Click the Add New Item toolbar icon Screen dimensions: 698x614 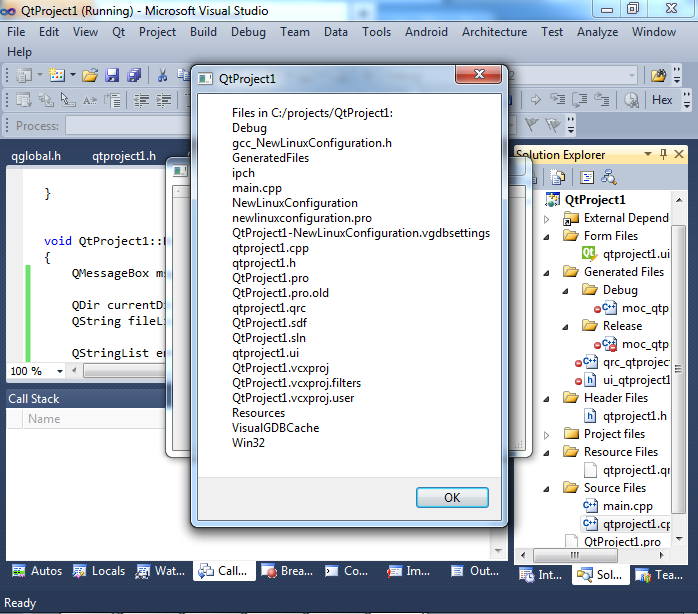pyautogui.click(x=57, y=75)
